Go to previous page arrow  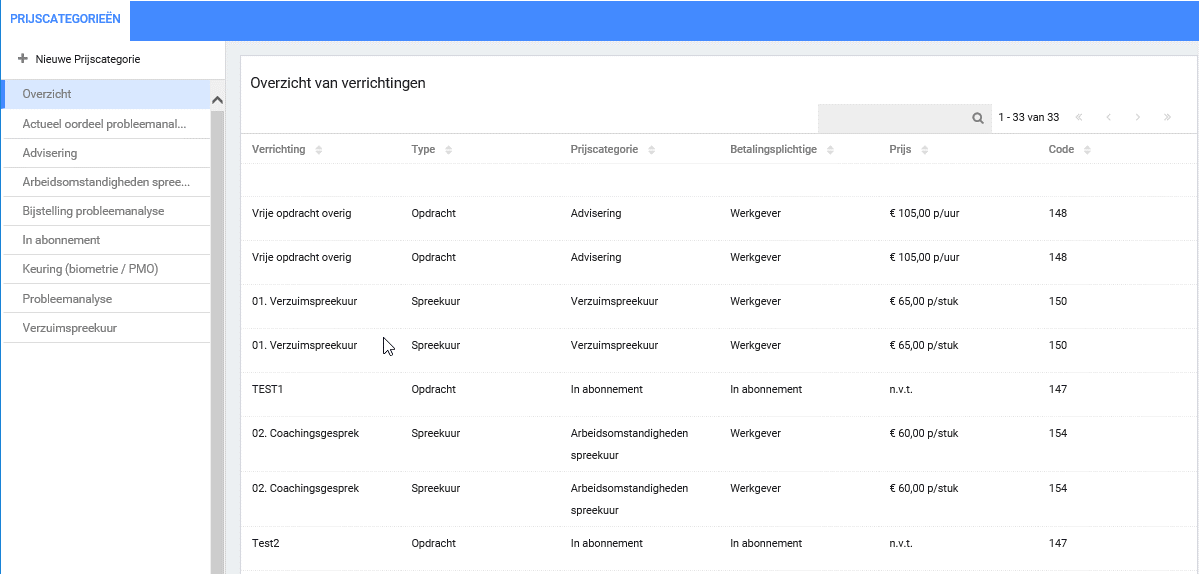1108,118
